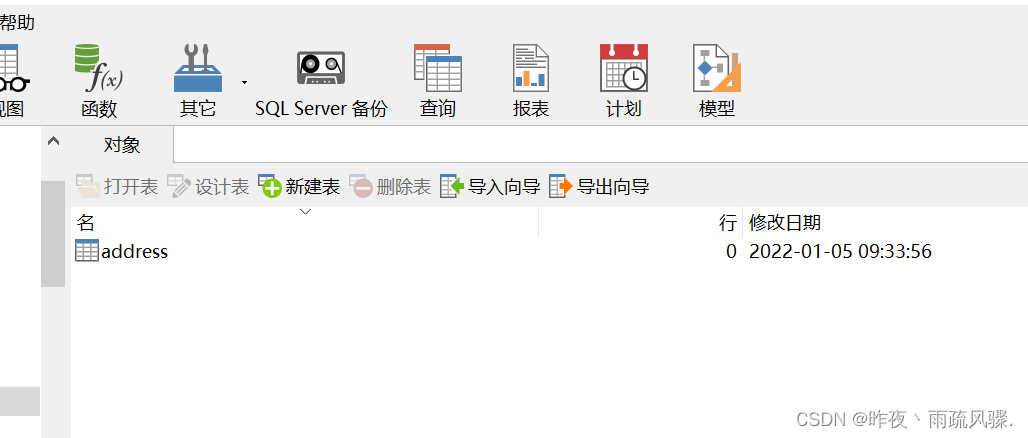Click the 函数 toolbar icon
This screenshot has height=438, width=1028.
99,81
